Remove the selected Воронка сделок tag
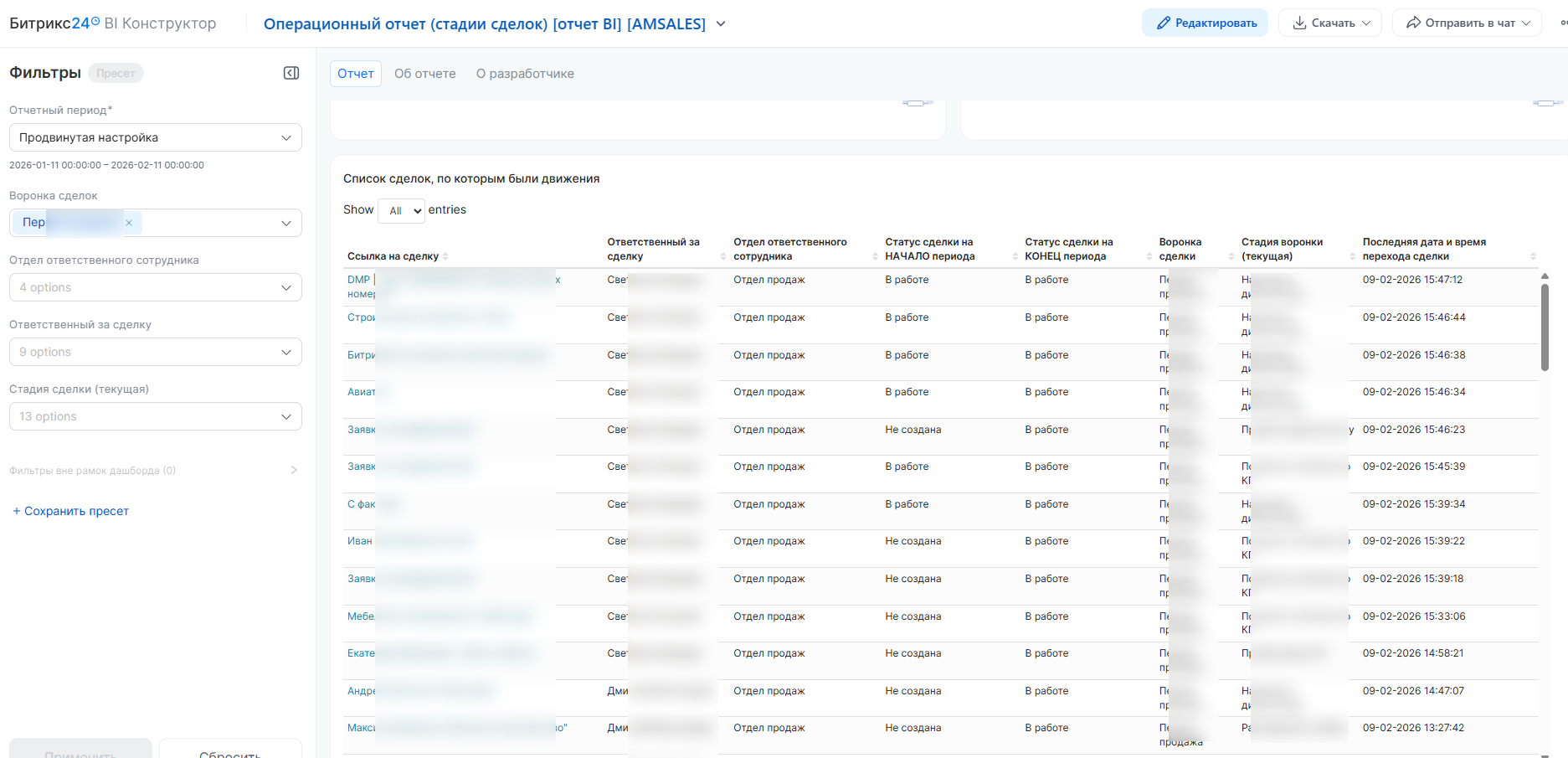Viewport: 1568px width, 758px height. (129, 223)
